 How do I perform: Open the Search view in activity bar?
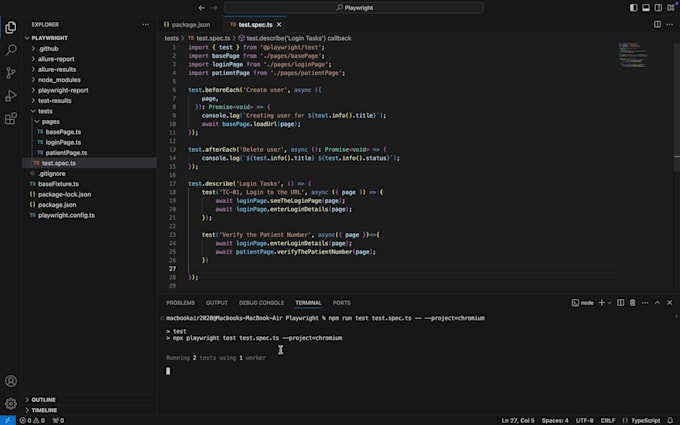tap(11, 50)
